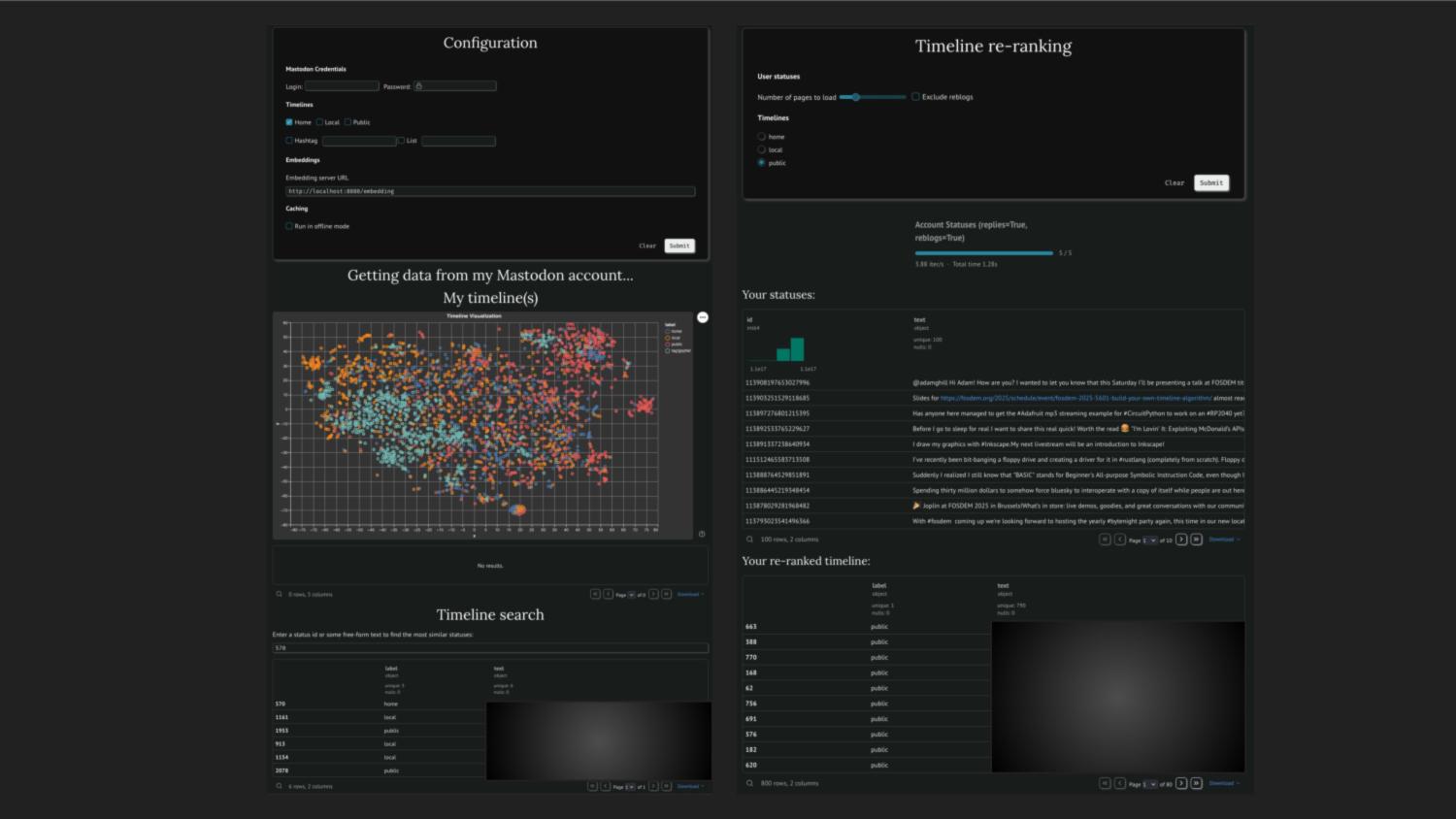This screenshot has height=819, width=1456.
Task: Expand Download menu under re-ranked timeline table
Action: click(1223, 783)
